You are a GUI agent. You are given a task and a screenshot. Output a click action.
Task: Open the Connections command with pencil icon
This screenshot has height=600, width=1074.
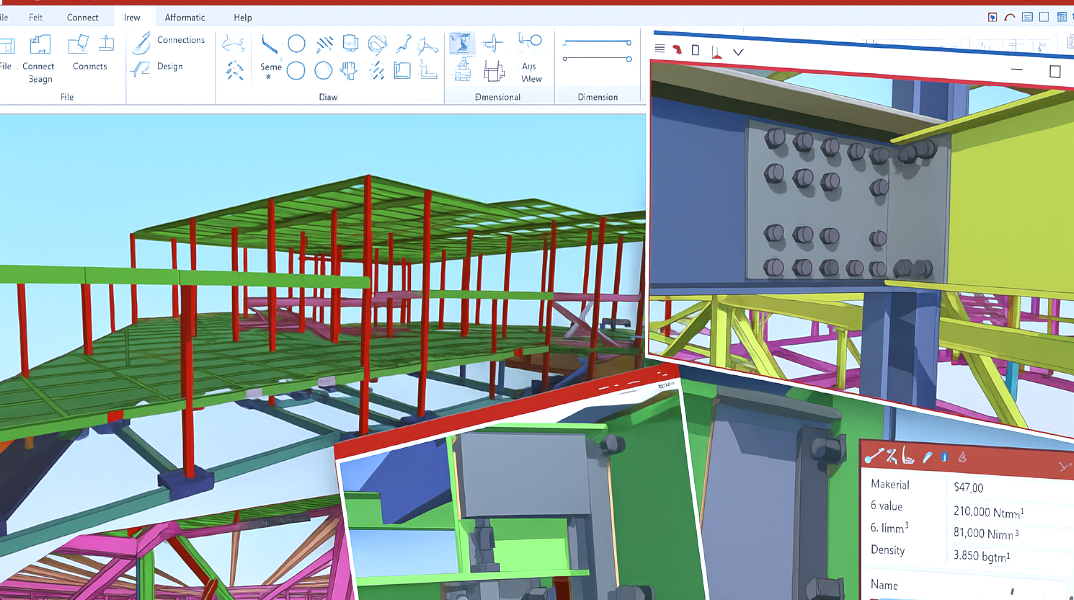[x=168, y=41]
